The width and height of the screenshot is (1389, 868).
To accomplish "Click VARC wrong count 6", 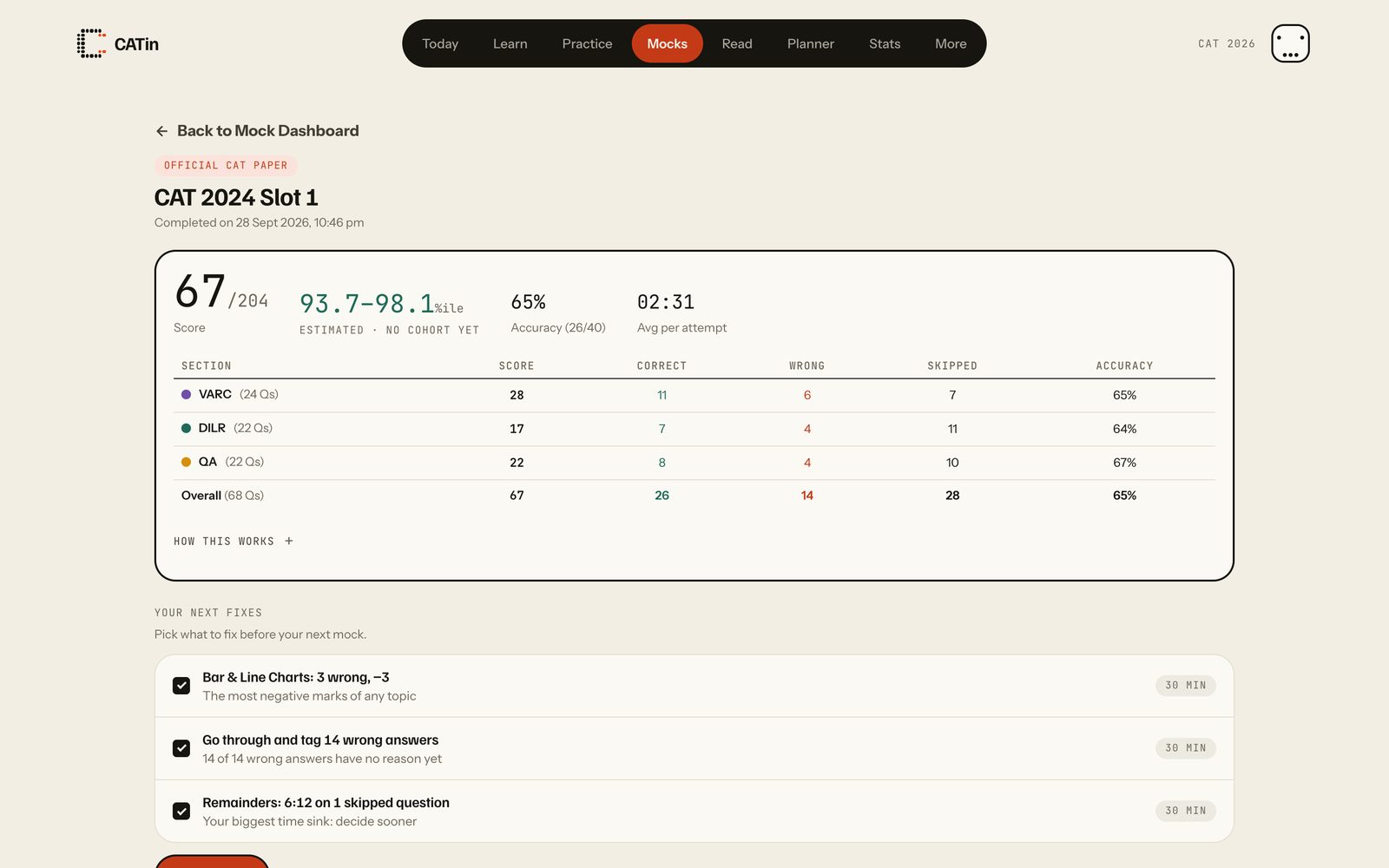I will 807,395.
